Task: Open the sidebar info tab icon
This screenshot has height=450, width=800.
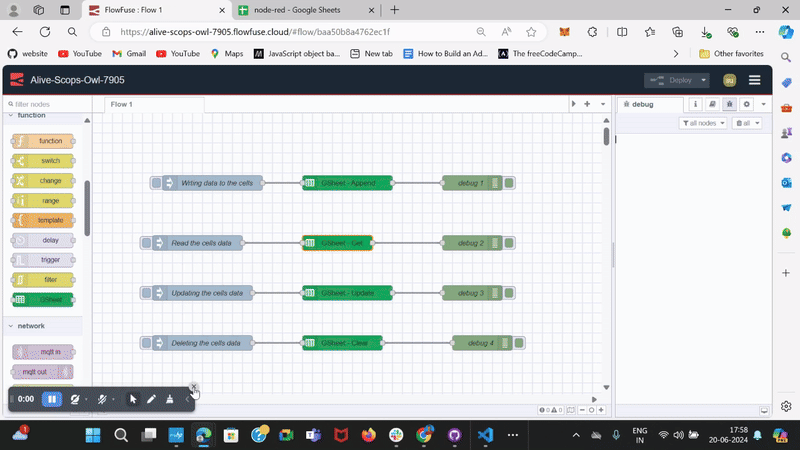Action: coord(696,104)
